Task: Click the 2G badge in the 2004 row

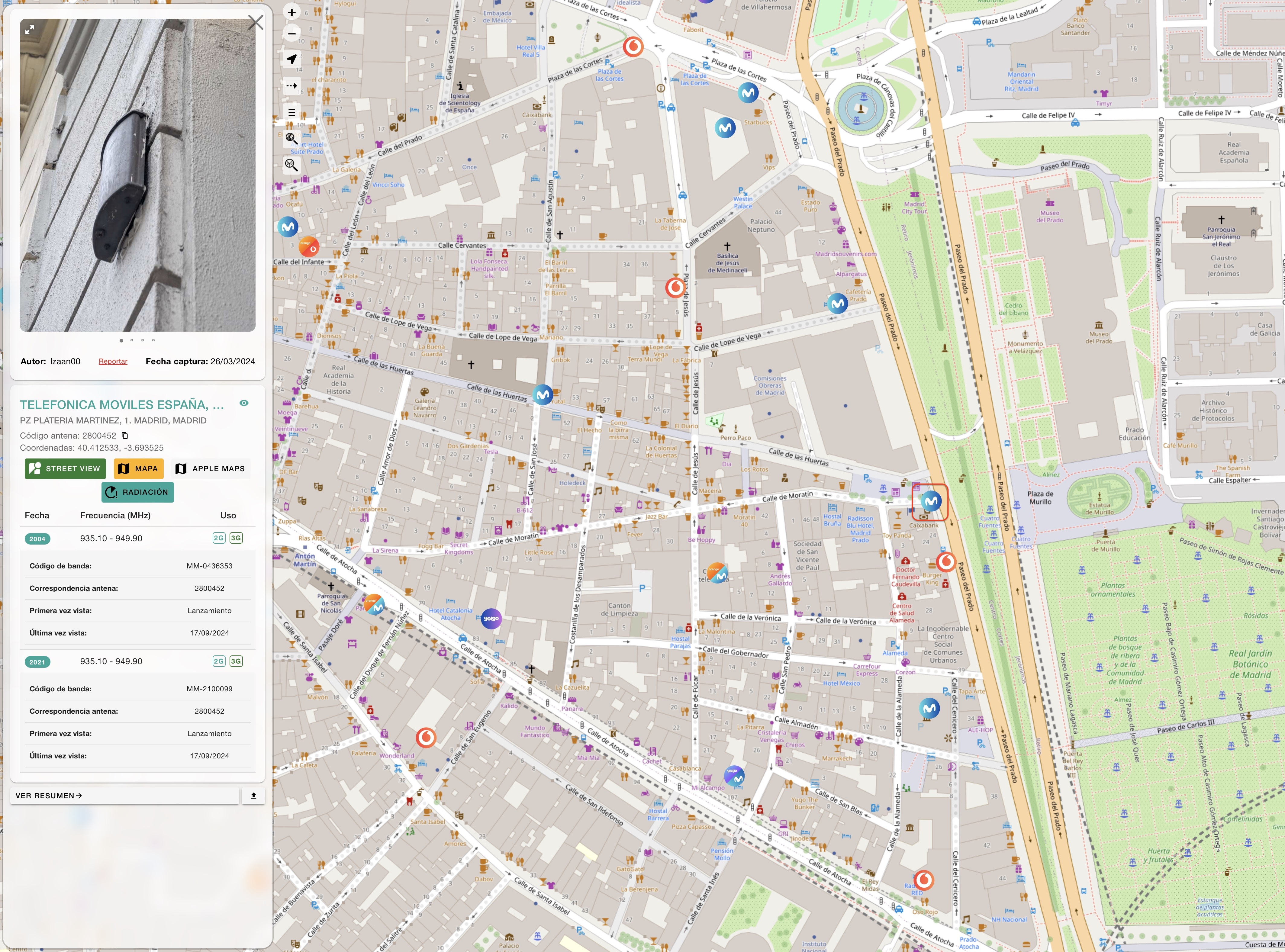Action: tap(218, 538)
